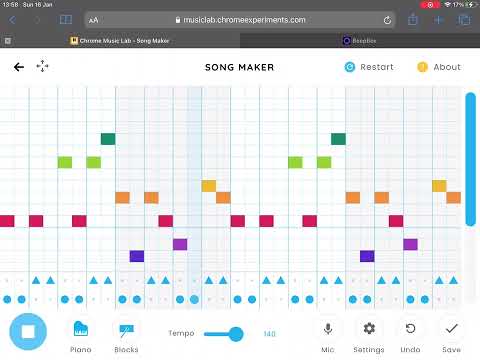Close the Chrome Music Lab tab
This screenshot has height=360, width=480.
point(8,41)
